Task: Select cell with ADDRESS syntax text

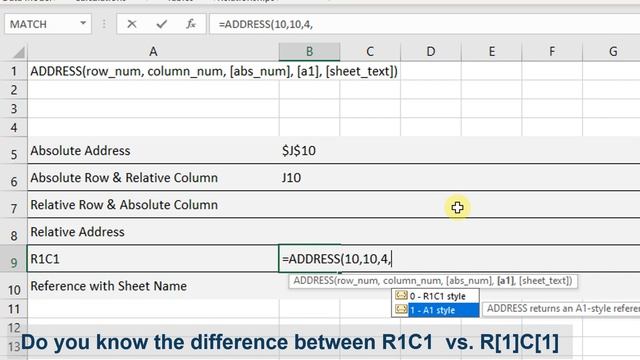Action: [153, 71]
